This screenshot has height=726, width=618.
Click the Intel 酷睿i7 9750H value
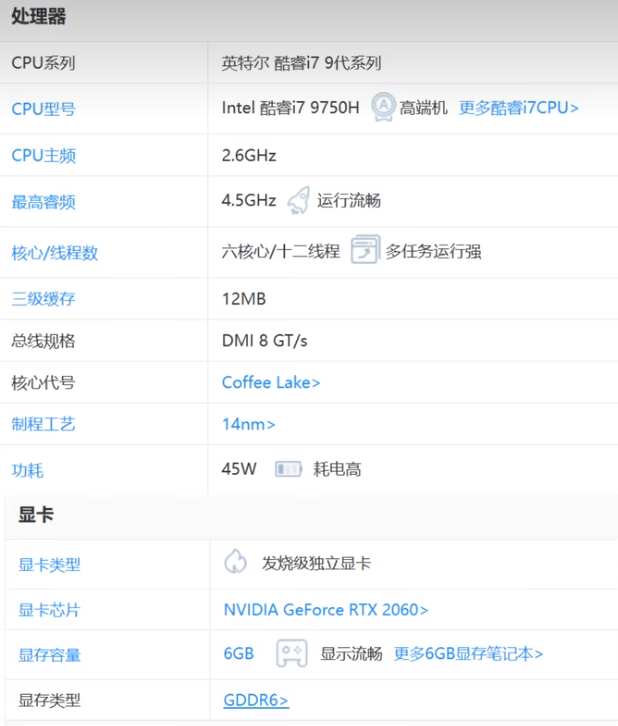(291, 108)
